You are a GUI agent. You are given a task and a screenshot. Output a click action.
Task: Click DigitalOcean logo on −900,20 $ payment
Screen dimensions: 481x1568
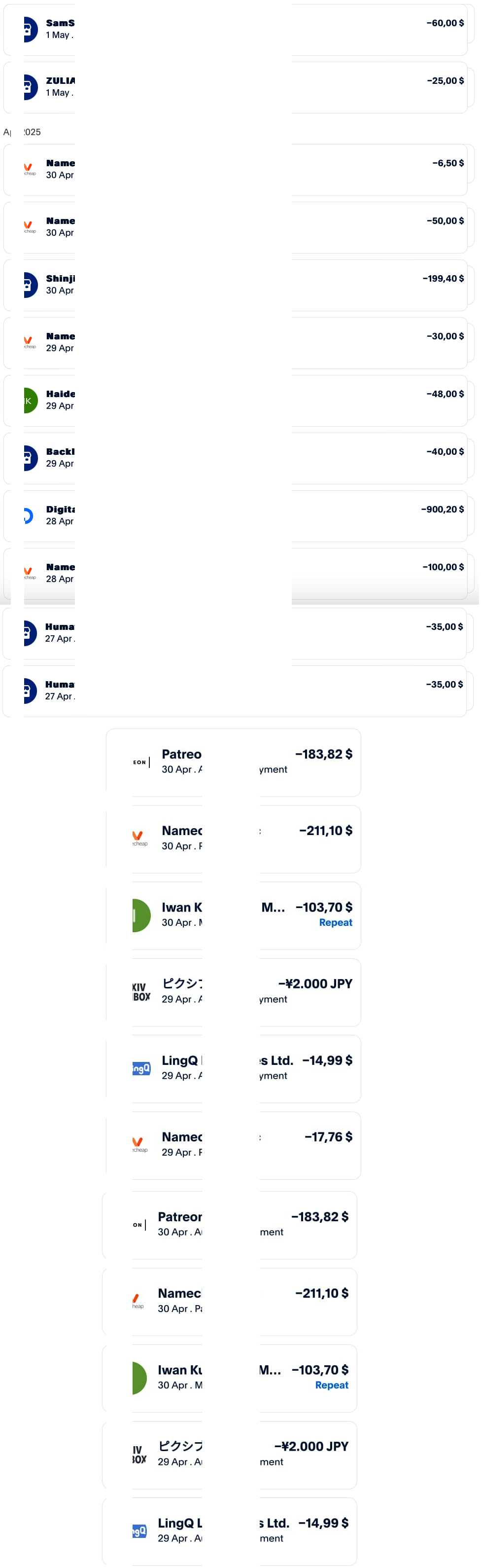click(29, 516)
